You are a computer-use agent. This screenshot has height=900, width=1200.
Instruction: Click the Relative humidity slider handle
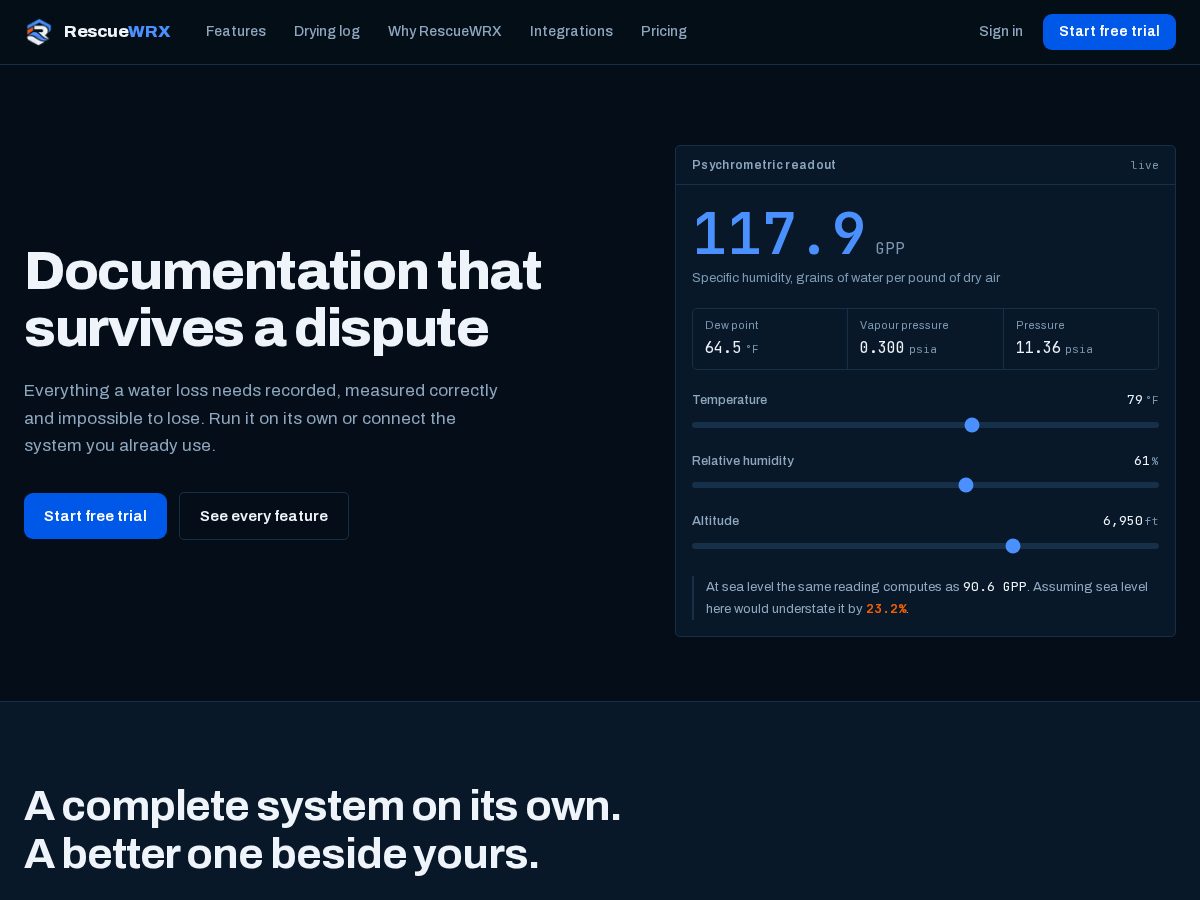966,485
